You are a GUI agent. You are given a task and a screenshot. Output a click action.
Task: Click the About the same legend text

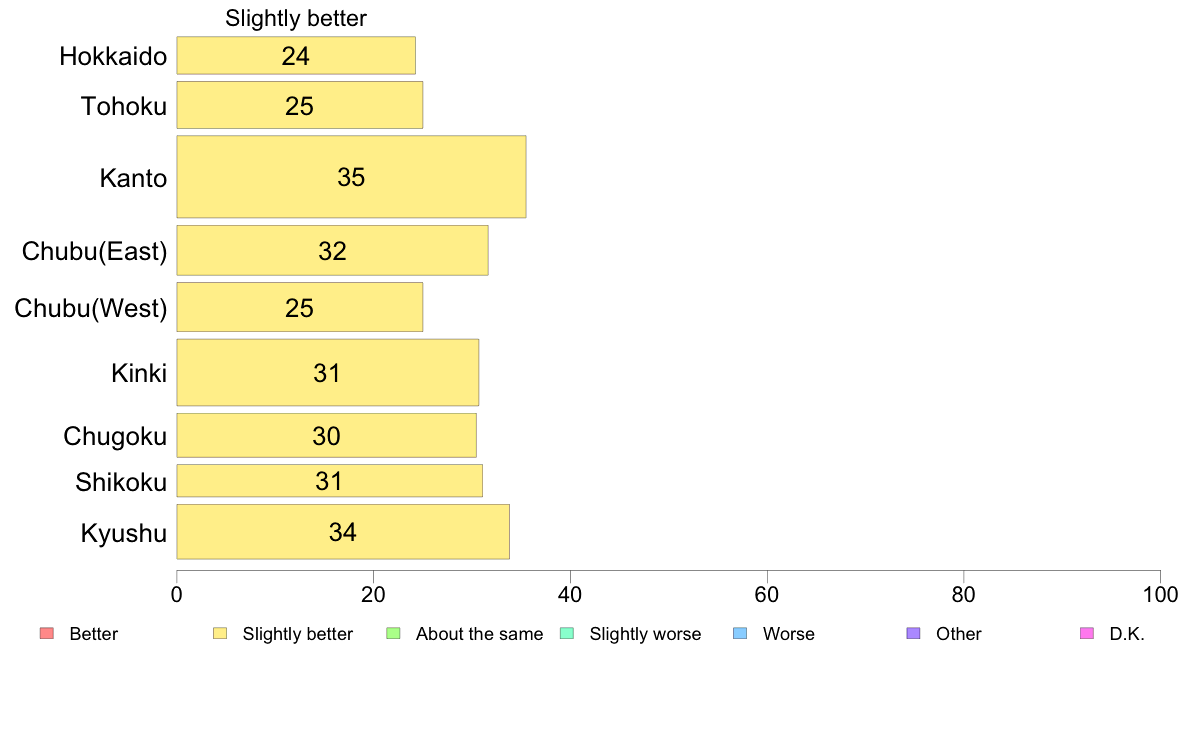tap(479, 634)
